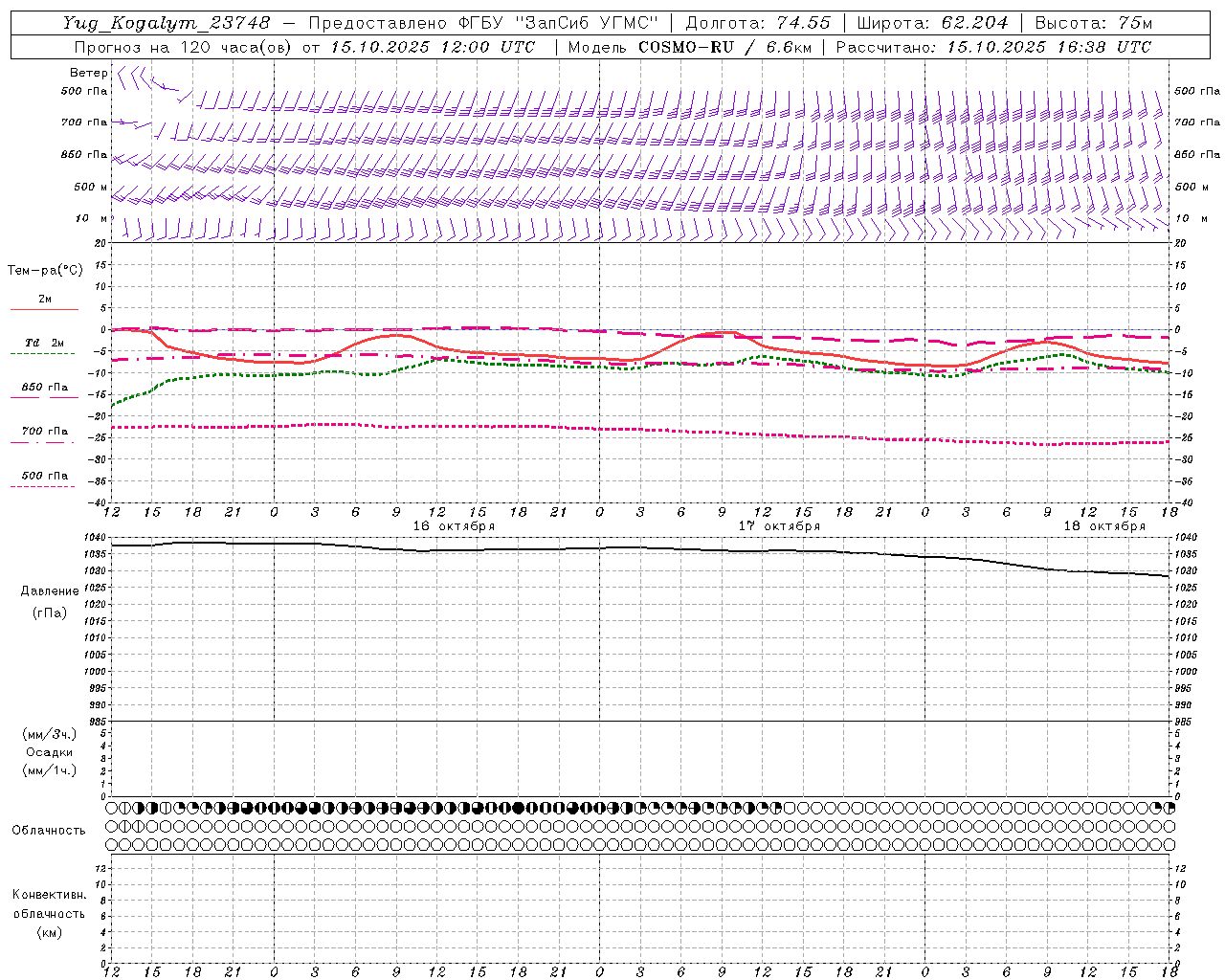Click the (гПа) unit under Давление
Viewport: 1225px width, 980px height.
point(50,612)
